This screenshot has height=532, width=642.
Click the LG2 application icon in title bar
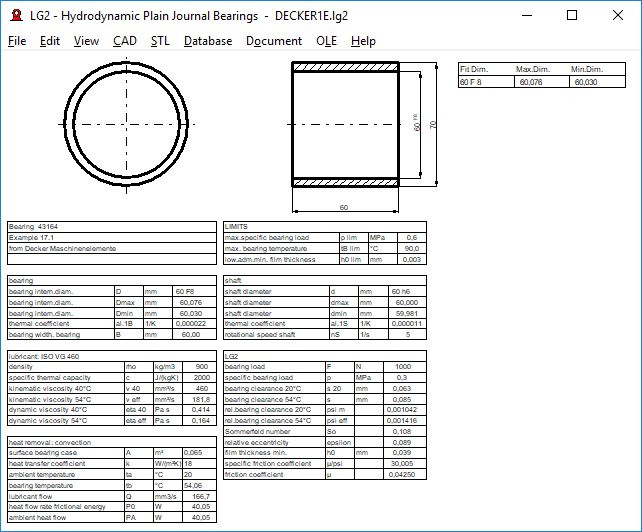(x=15, y=16)
